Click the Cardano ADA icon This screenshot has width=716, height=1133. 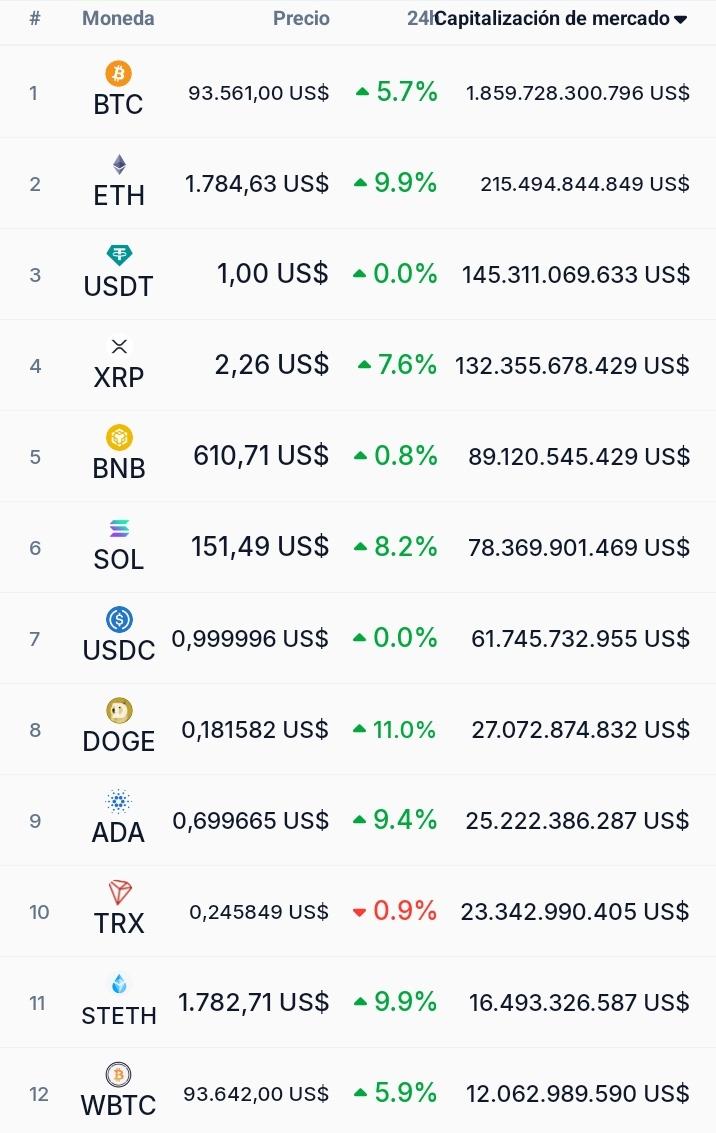[x=119, y=801]
